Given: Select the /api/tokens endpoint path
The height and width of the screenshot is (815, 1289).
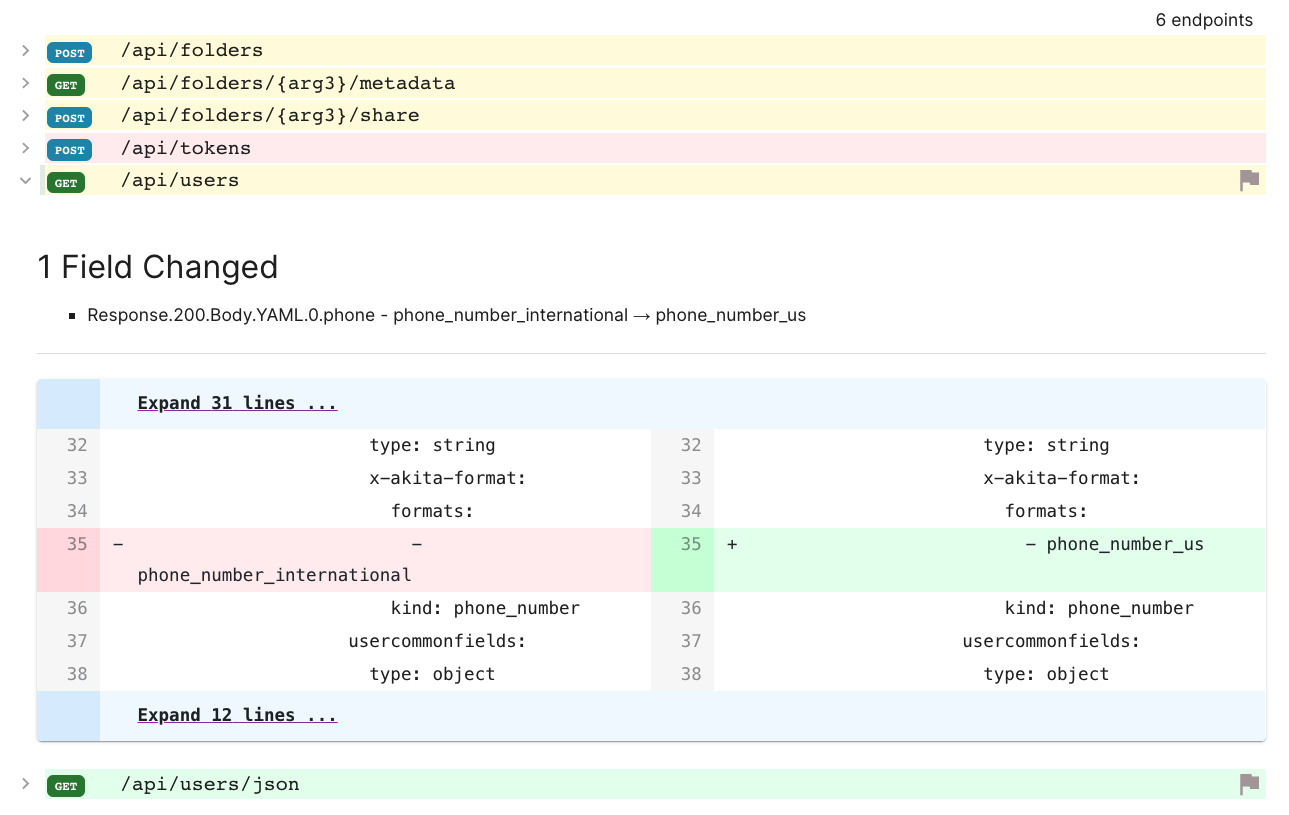Looking at the screenshot, I should [186, 148].
